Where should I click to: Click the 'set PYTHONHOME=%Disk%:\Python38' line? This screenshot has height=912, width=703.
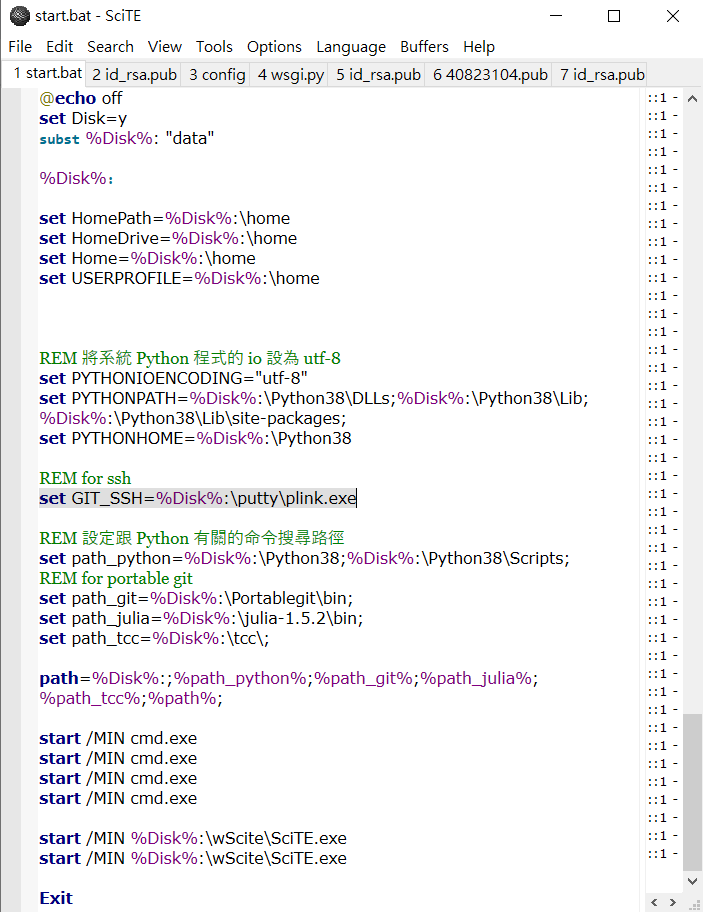[x=195, y=439]
